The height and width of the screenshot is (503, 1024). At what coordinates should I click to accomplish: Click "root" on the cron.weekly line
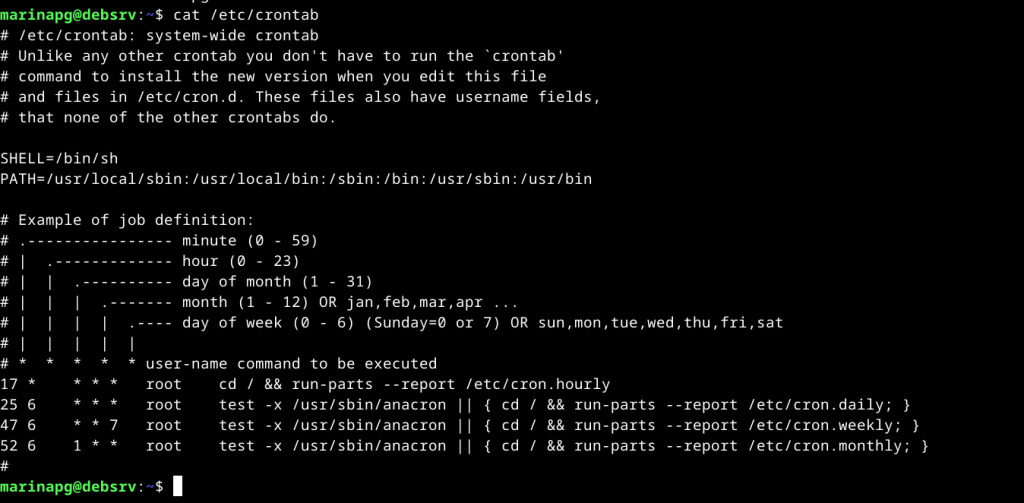[163, 425]
